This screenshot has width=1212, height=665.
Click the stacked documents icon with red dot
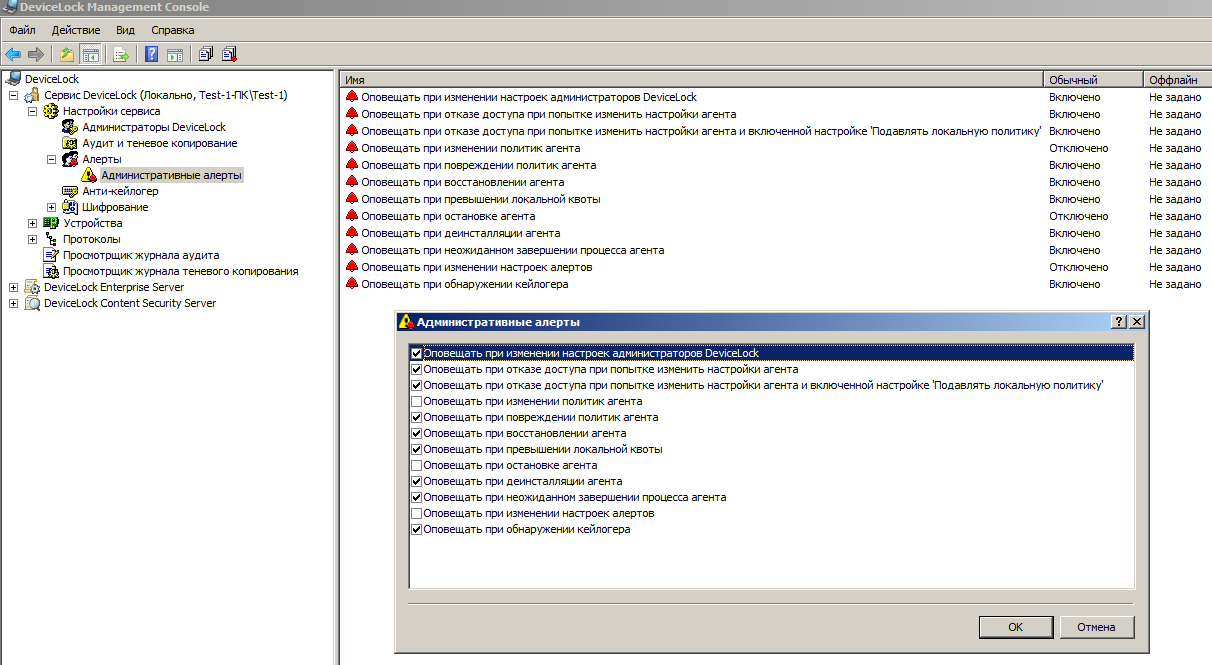pyautogui.click(x=229, y=54)
